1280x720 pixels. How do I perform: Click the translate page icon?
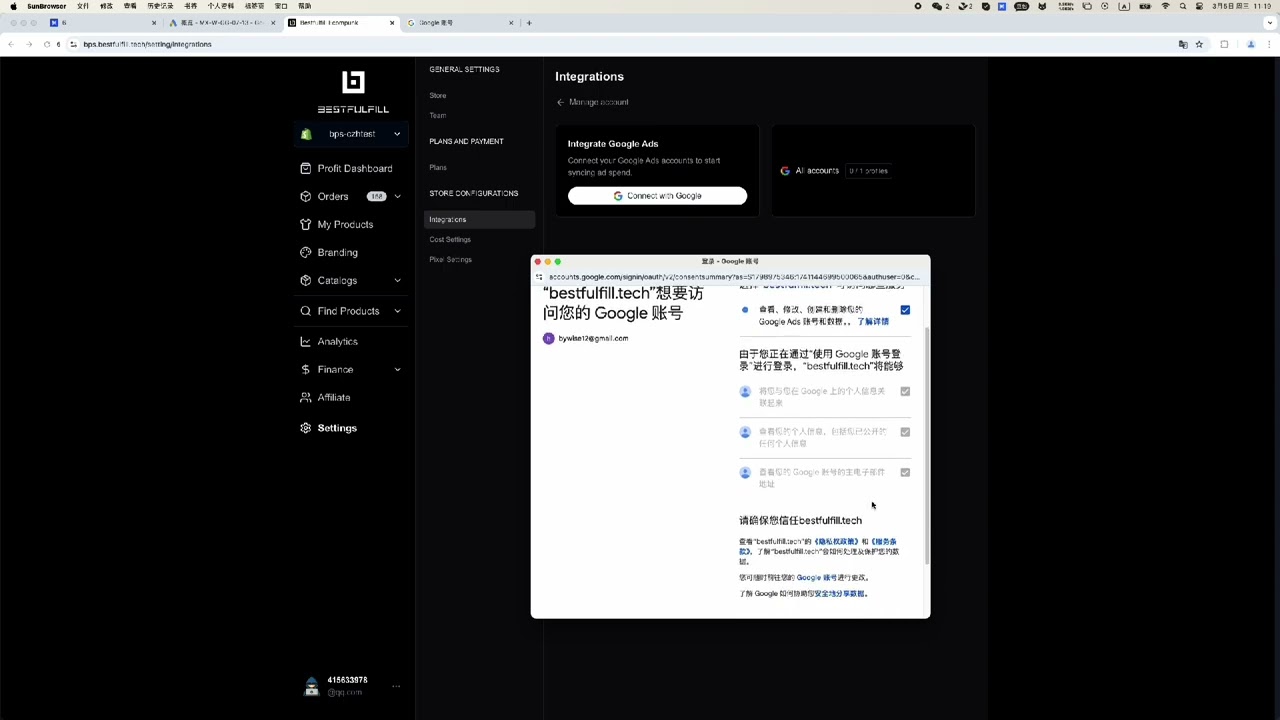pyautogui.click(x=1183, y=44)
